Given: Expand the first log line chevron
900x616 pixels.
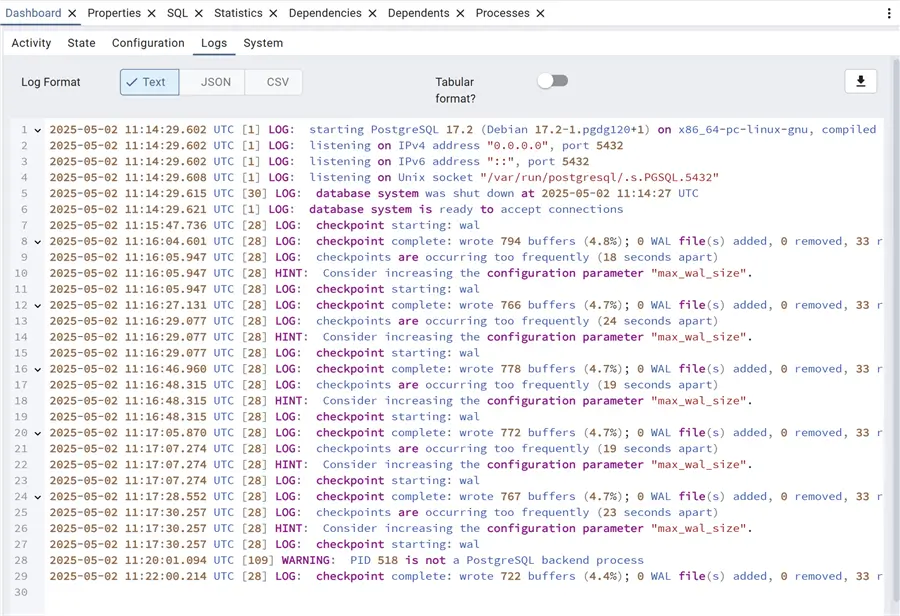Looking at the screenshot, I should [36, 129].
